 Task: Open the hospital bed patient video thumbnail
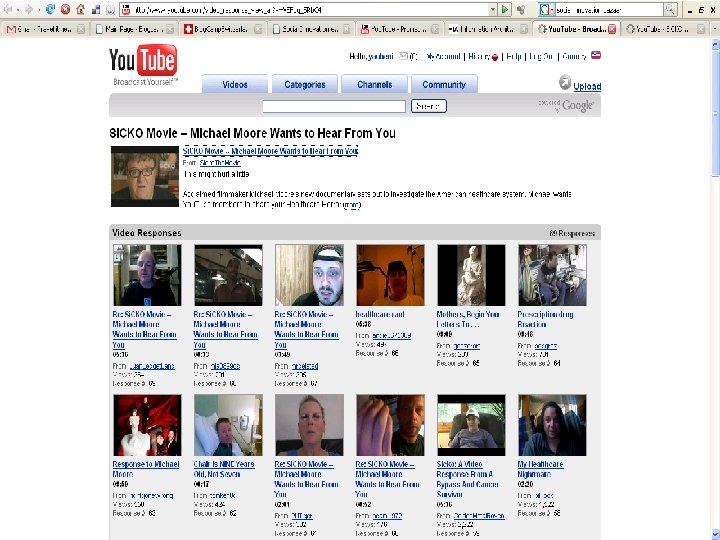coord(228,425)
